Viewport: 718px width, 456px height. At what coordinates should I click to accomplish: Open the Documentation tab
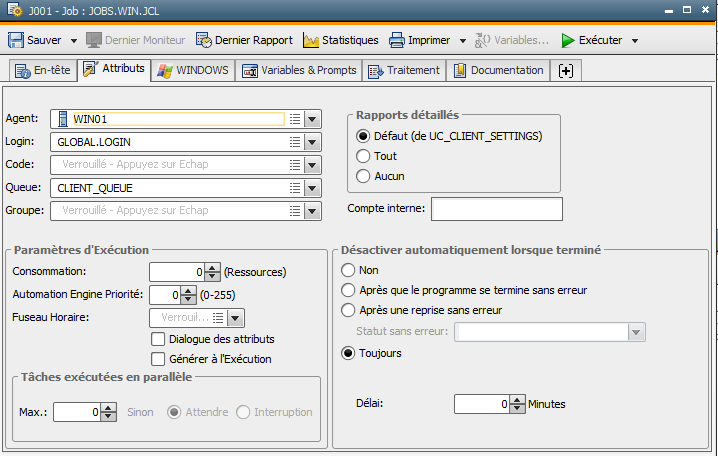(498, 71)
